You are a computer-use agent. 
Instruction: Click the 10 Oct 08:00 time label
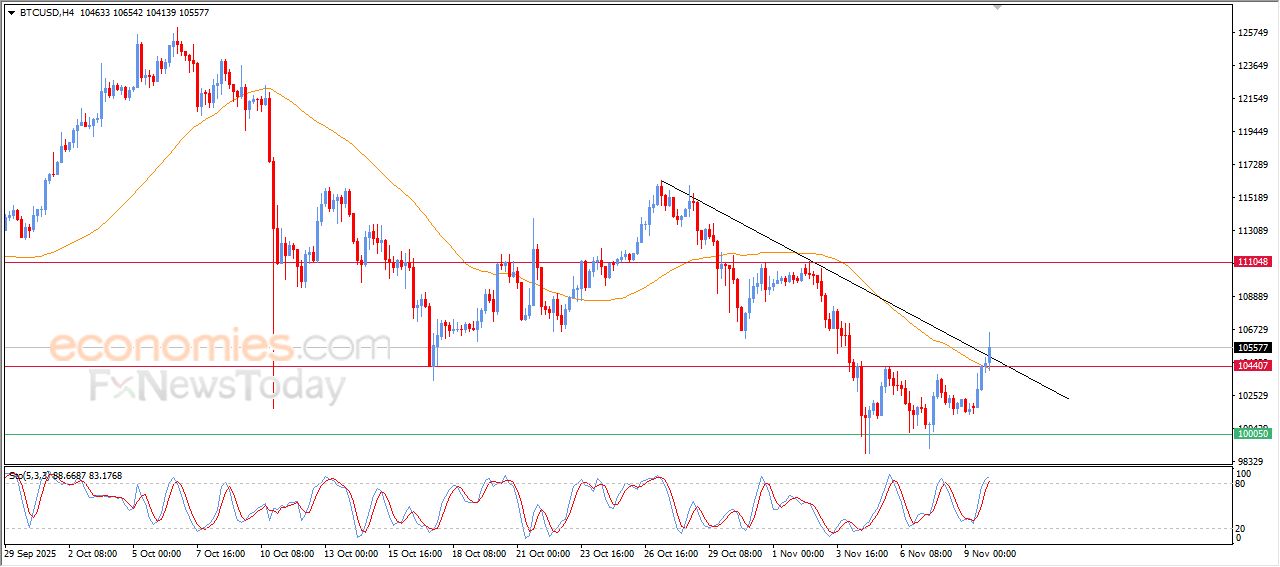click(288, 553)
